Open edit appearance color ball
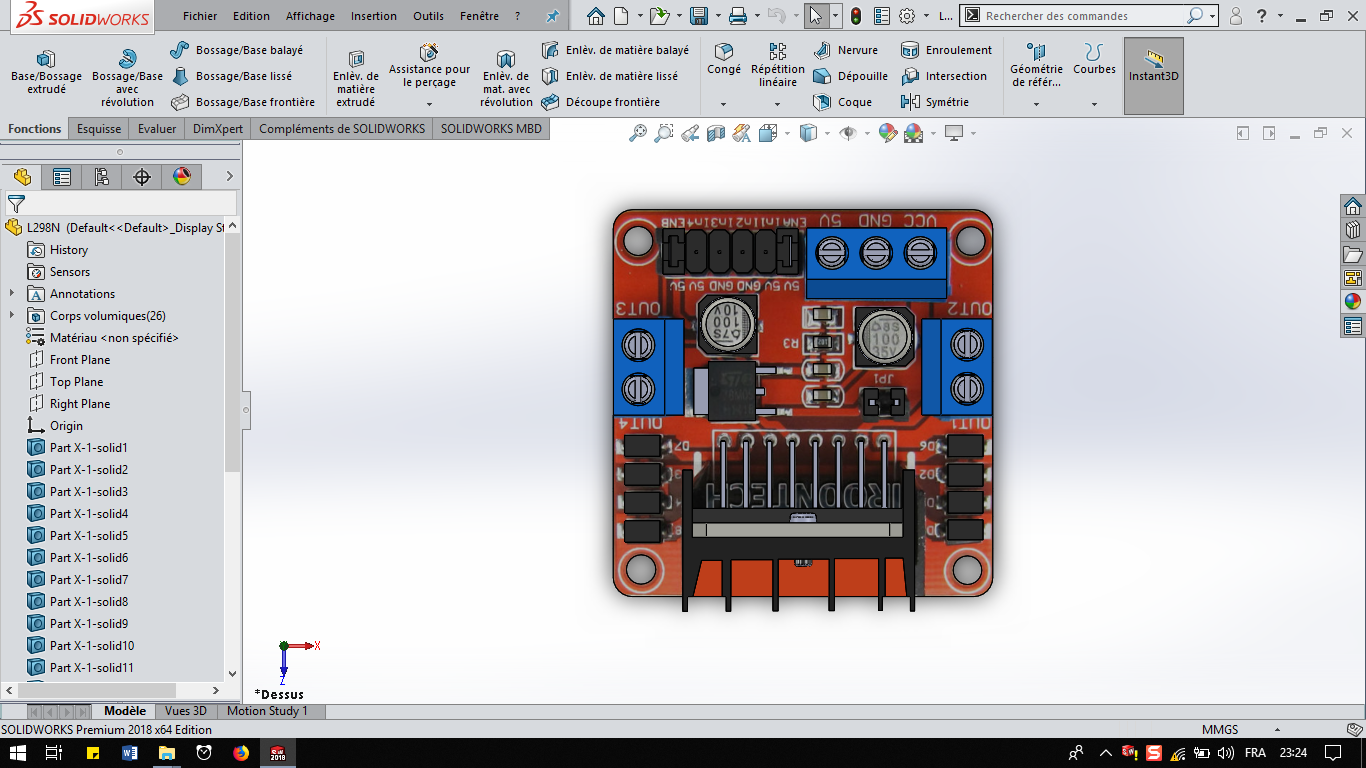This screenshot has height=768, width=1366. (x=887, y=133)
